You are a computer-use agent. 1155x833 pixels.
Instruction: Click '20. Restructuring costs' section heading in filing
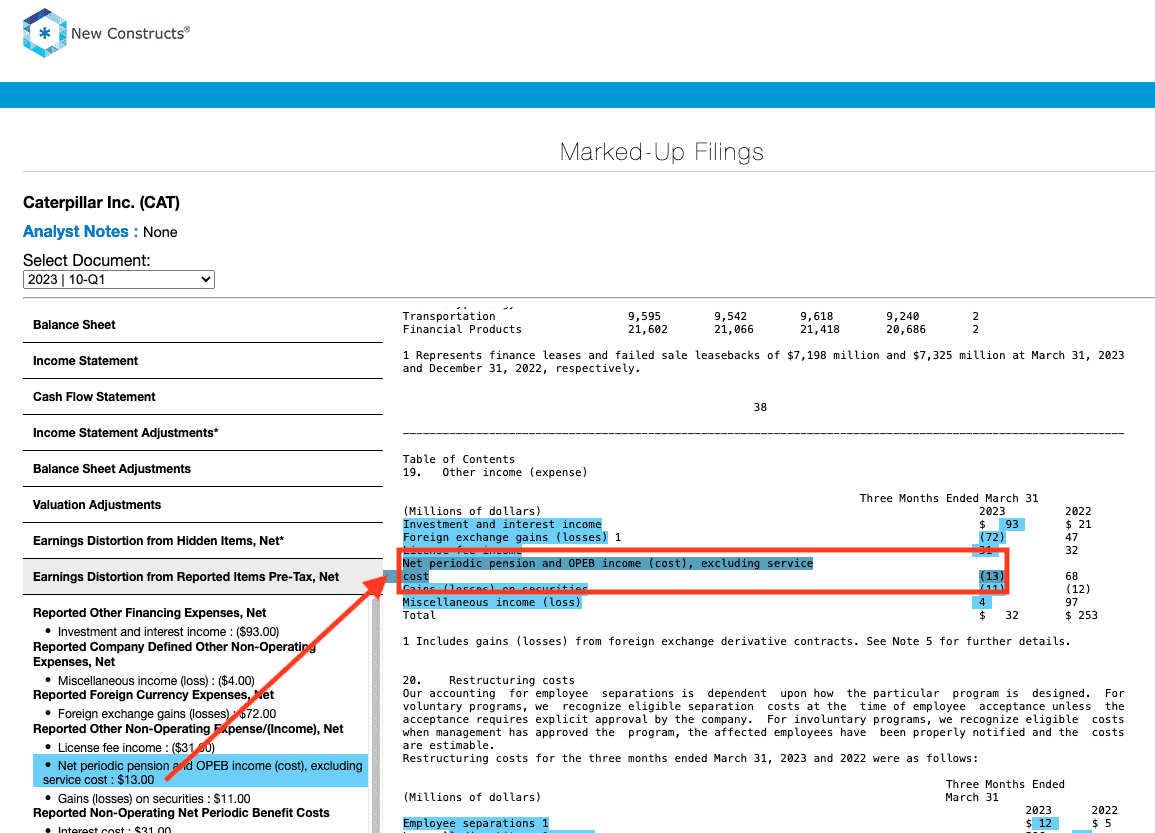click(x=488, y=681)
